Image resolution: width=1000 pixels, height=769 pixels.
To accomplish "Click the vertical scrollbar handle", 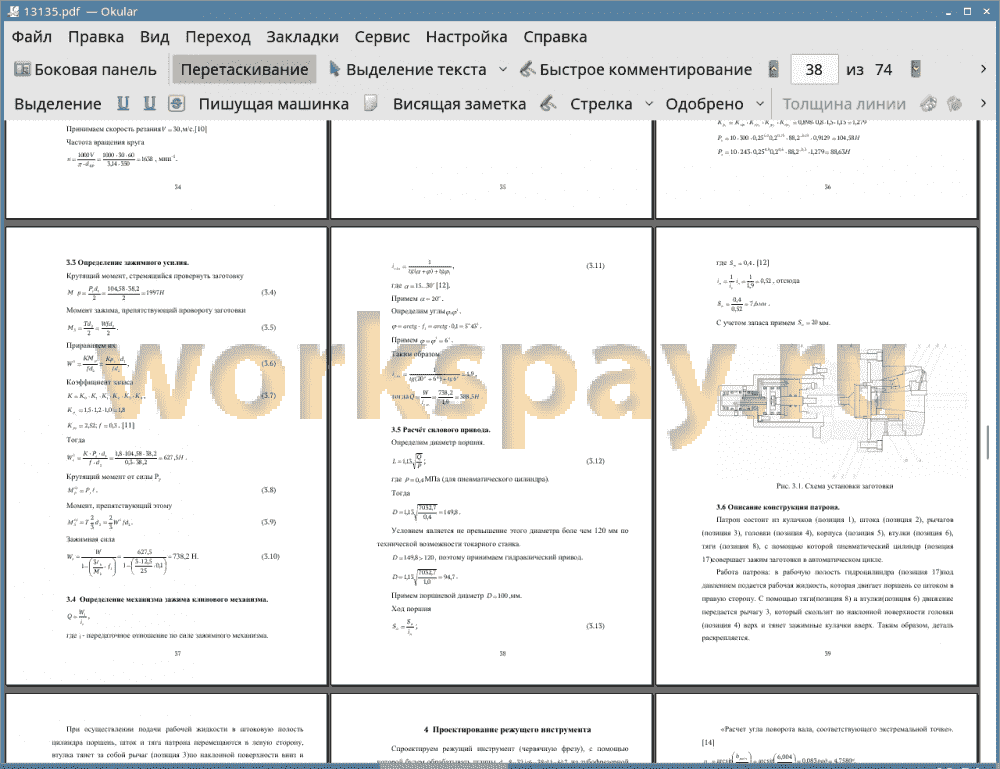I will click(988, 441).
